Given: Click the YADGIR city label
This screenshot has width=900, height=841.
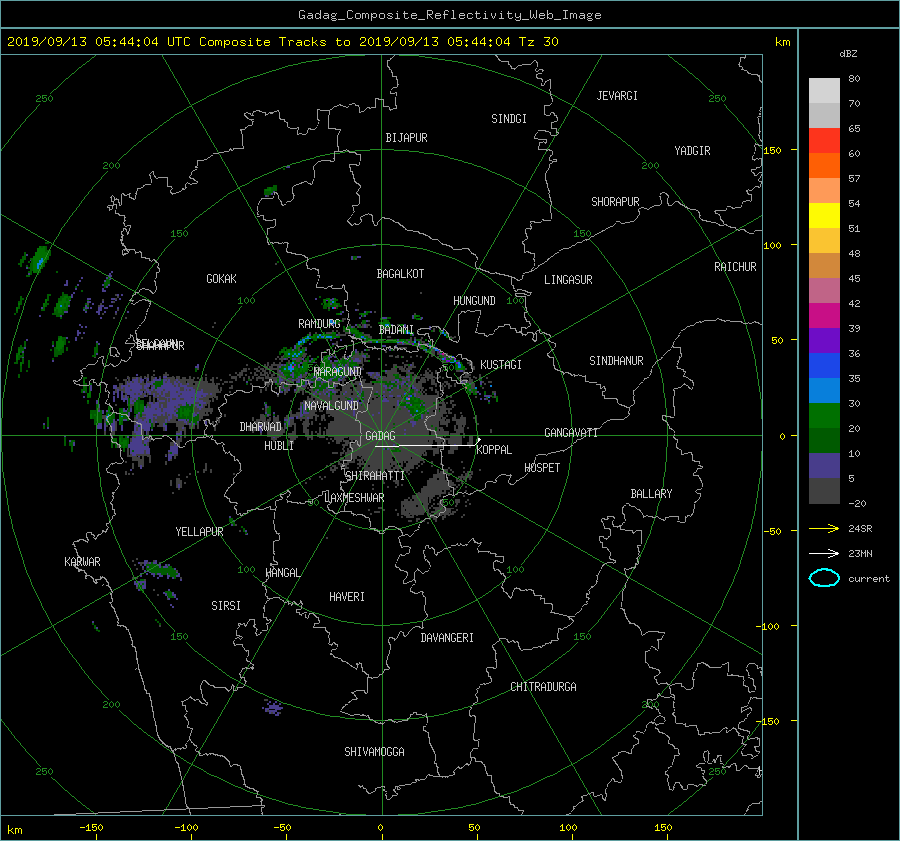Looking at the screenshot, I should 692,151.
